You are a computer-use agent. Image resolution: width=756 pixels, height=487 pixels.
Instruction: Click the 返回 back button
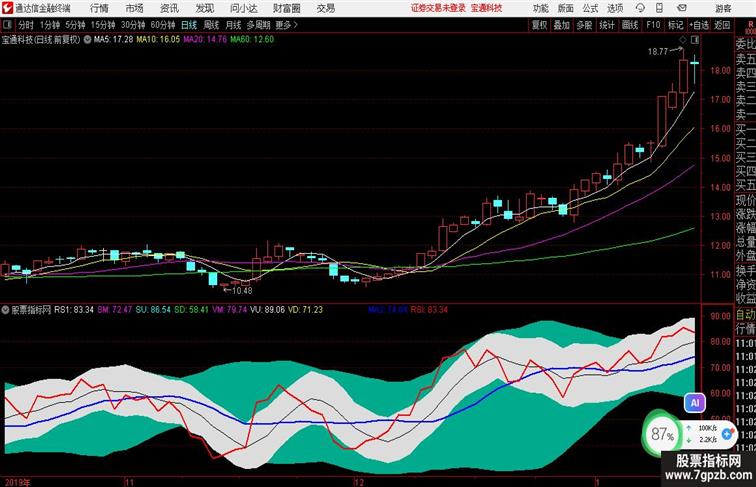722,25
